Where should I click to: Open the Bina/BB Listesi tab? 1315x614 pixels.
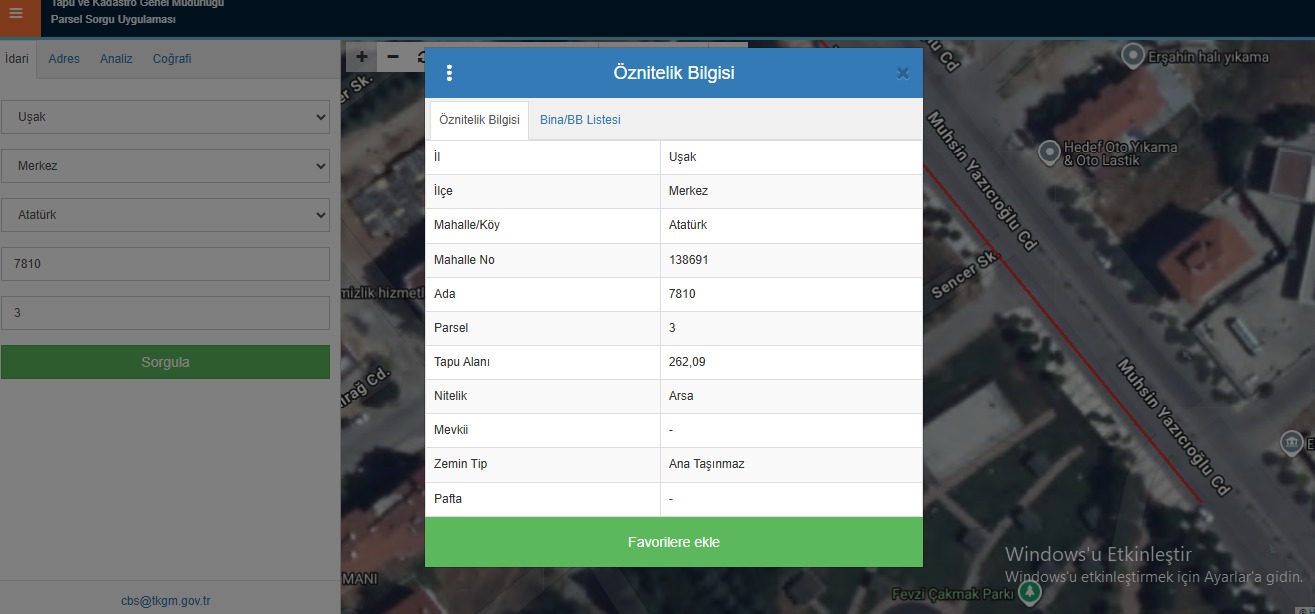[580, 120]
